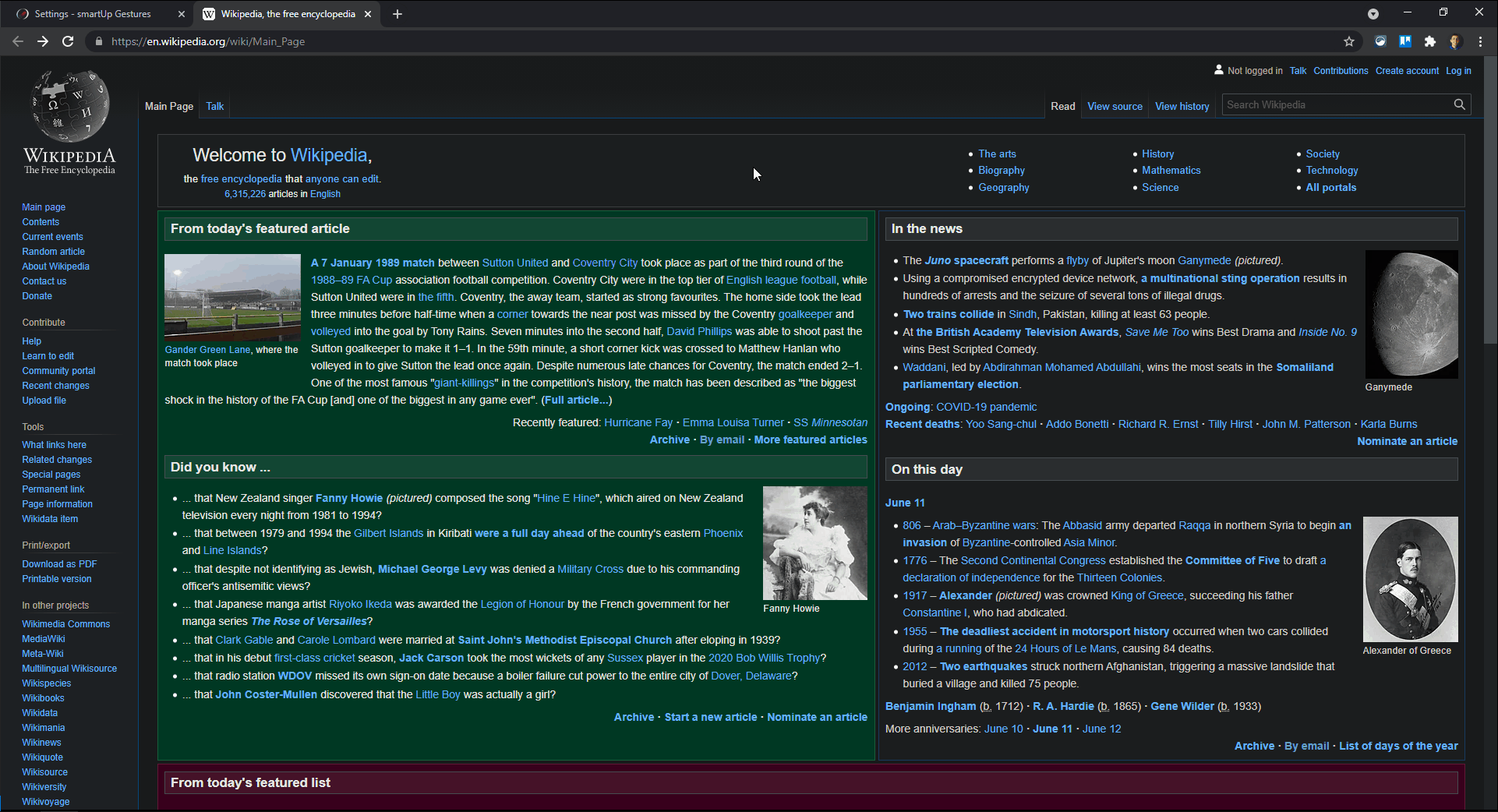Switch to Settings - smartUp Gestures tab
Image resolution: width=1498 pixels, height=812 pixels.
coord(93,14)
